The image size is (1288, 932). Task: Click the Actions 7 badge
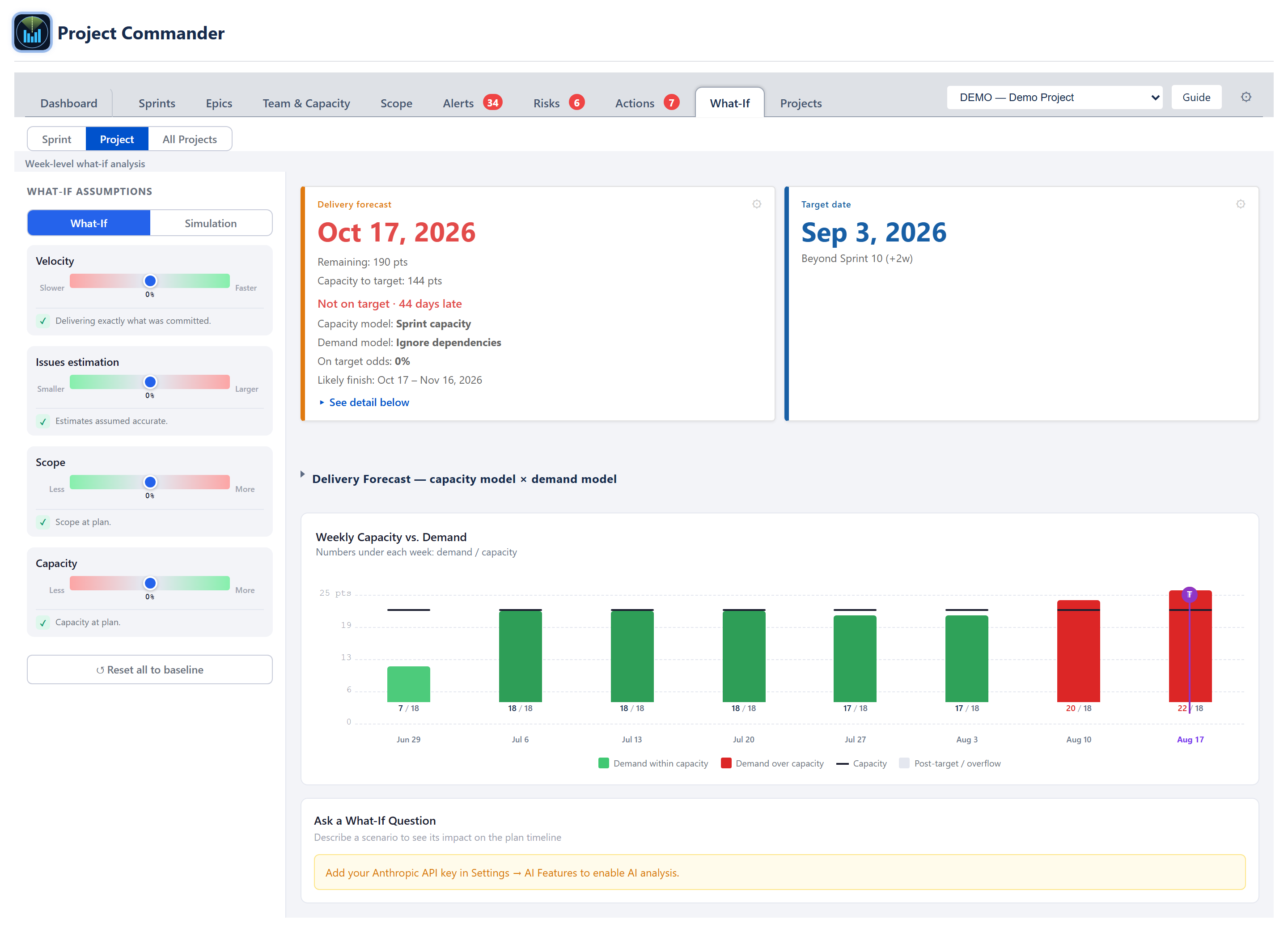coord(671,103)
